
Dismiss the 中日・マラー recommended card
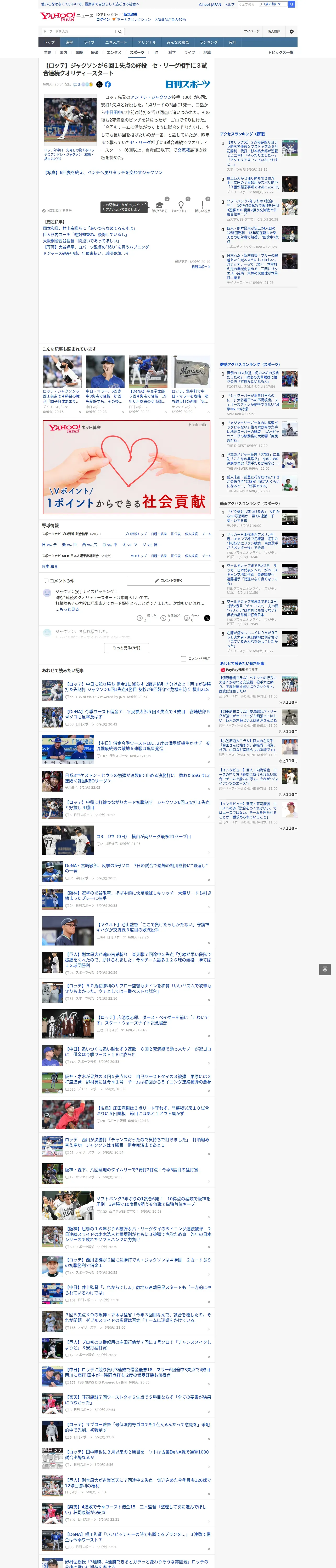122,412
